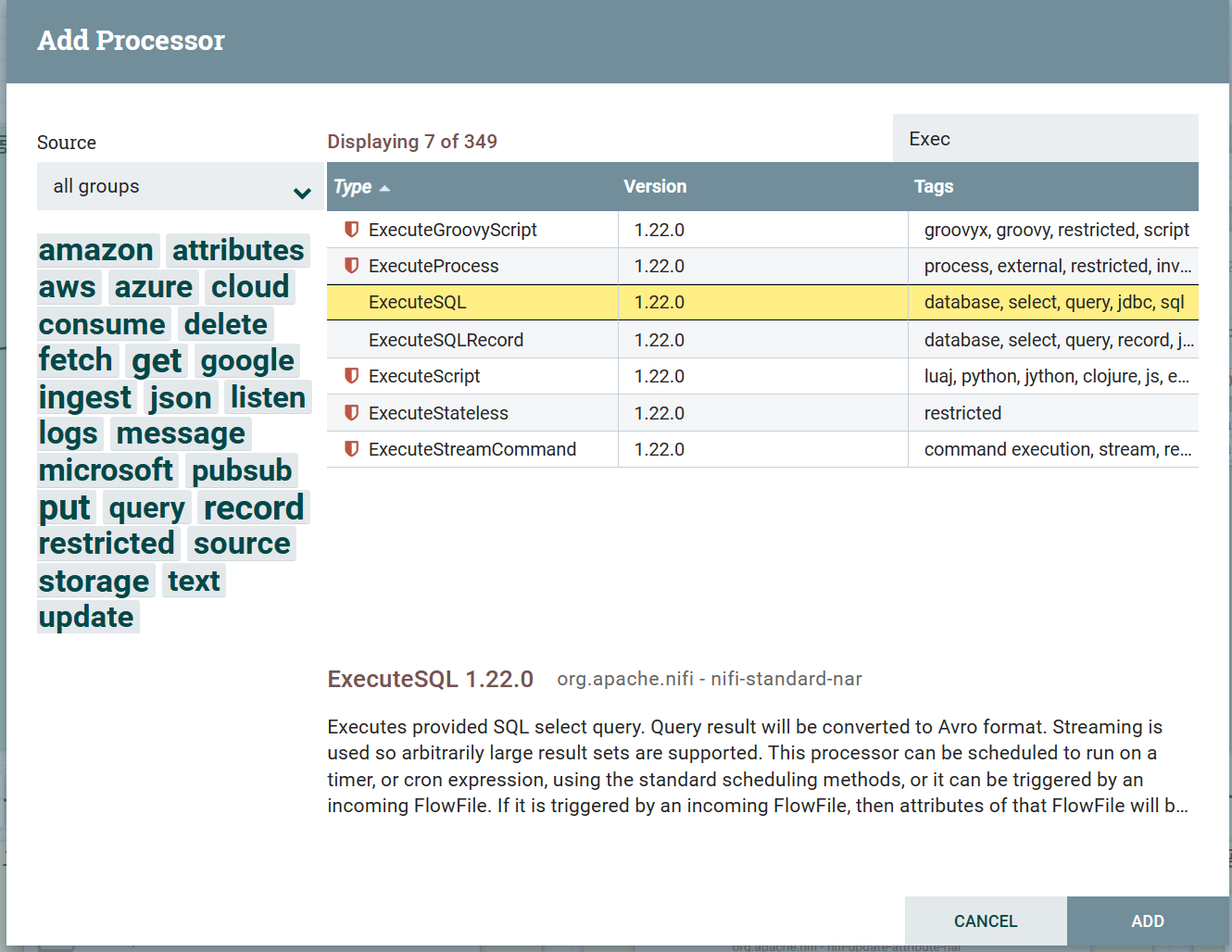Click tags cell 'database, select, query, jdbc, sql'
The height and width of the screenshot is (952, 1232).
1054,302
